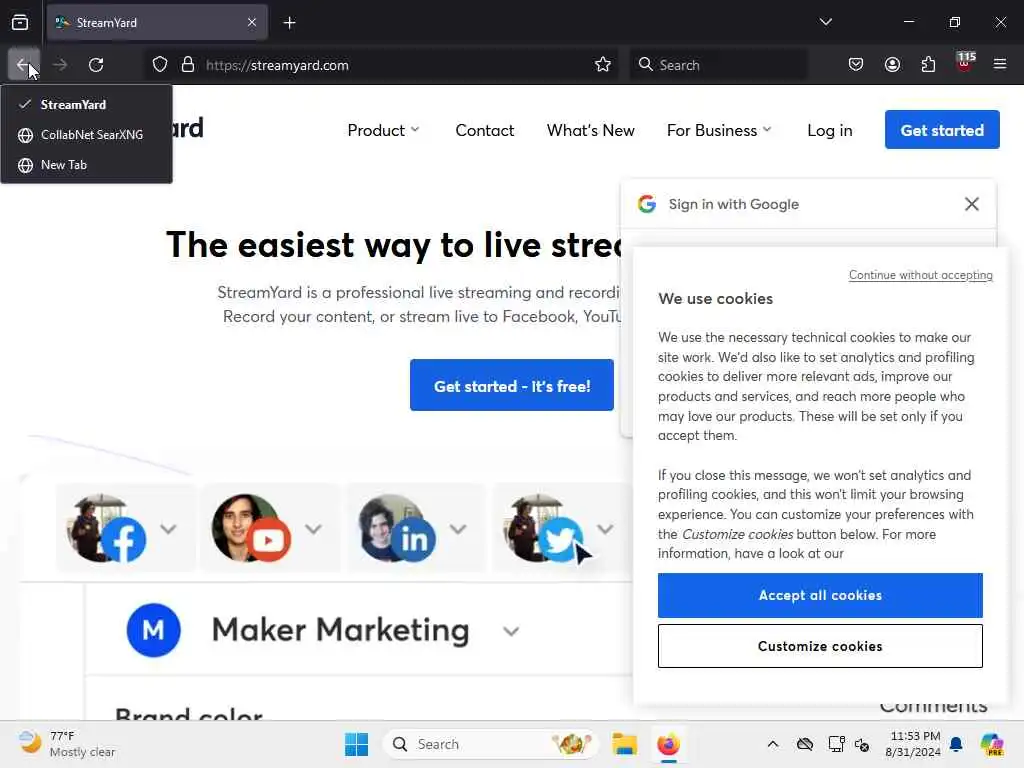Image resolution: width=1024 pixels, height=768 pixels.
Task: Show hidden system tray icons
Action: click(x=773, y=744)
